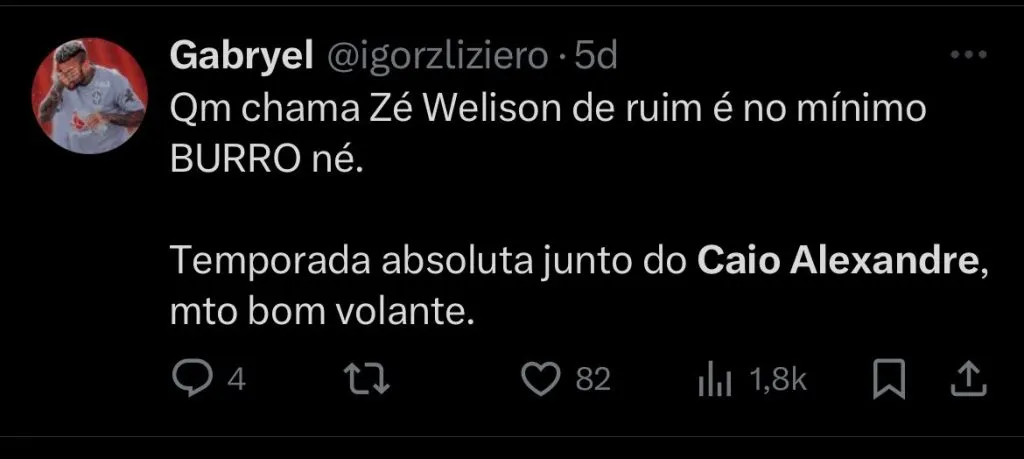
Task: Click the phrase Temporada absoluta junto do
Action: coord(429,263)
